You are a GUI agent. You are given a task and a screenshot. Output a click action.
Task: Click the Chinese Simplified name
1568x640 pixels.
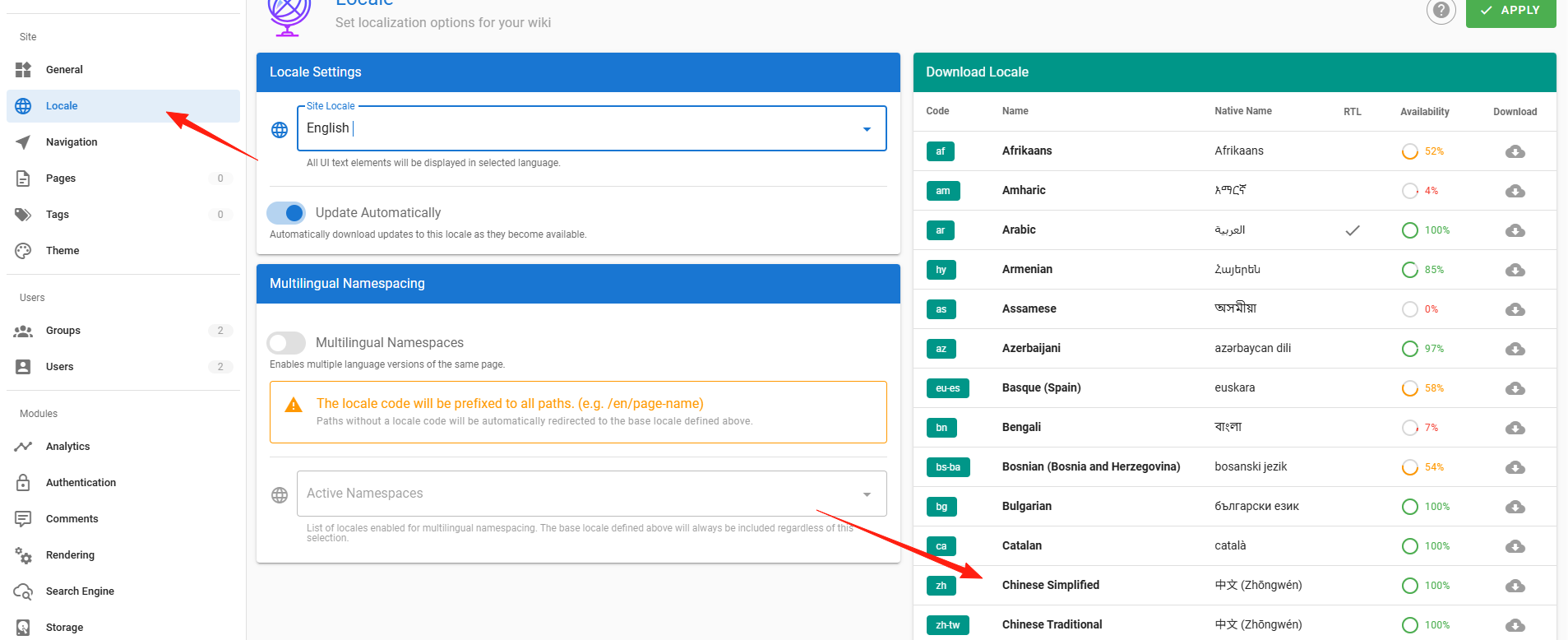pyautogui.click(x=1051, y=585)
